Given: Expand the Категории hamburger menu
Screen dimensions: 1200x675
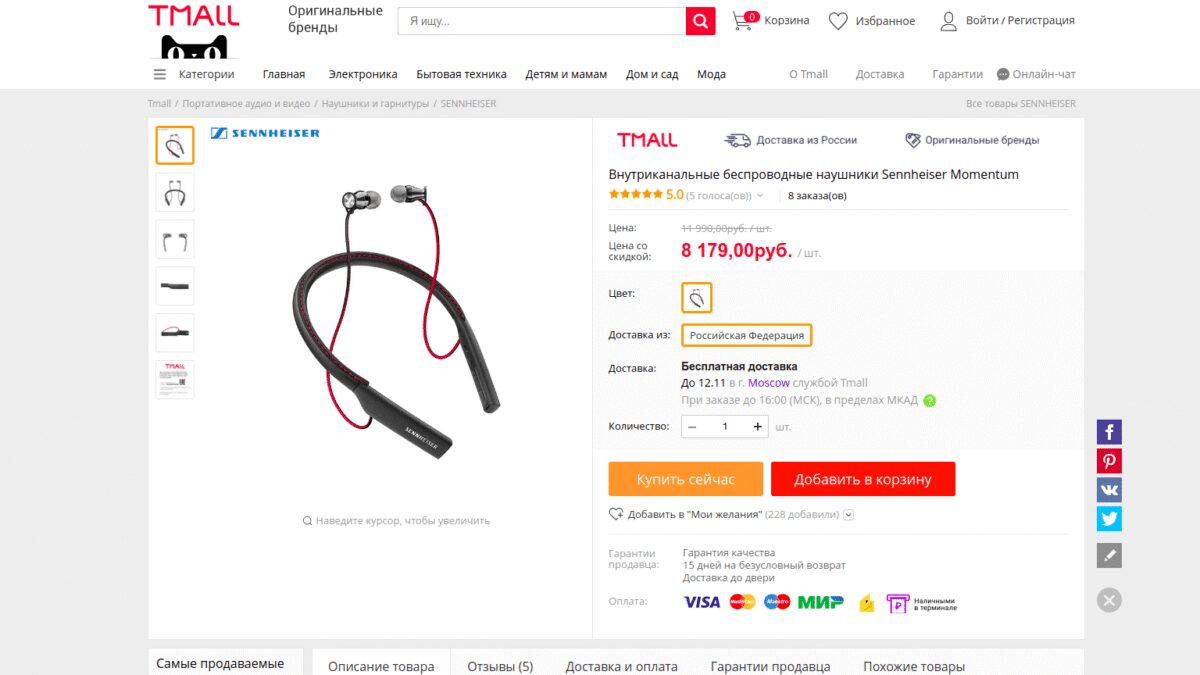Looking at the screenshot, I should coord(160,74).
